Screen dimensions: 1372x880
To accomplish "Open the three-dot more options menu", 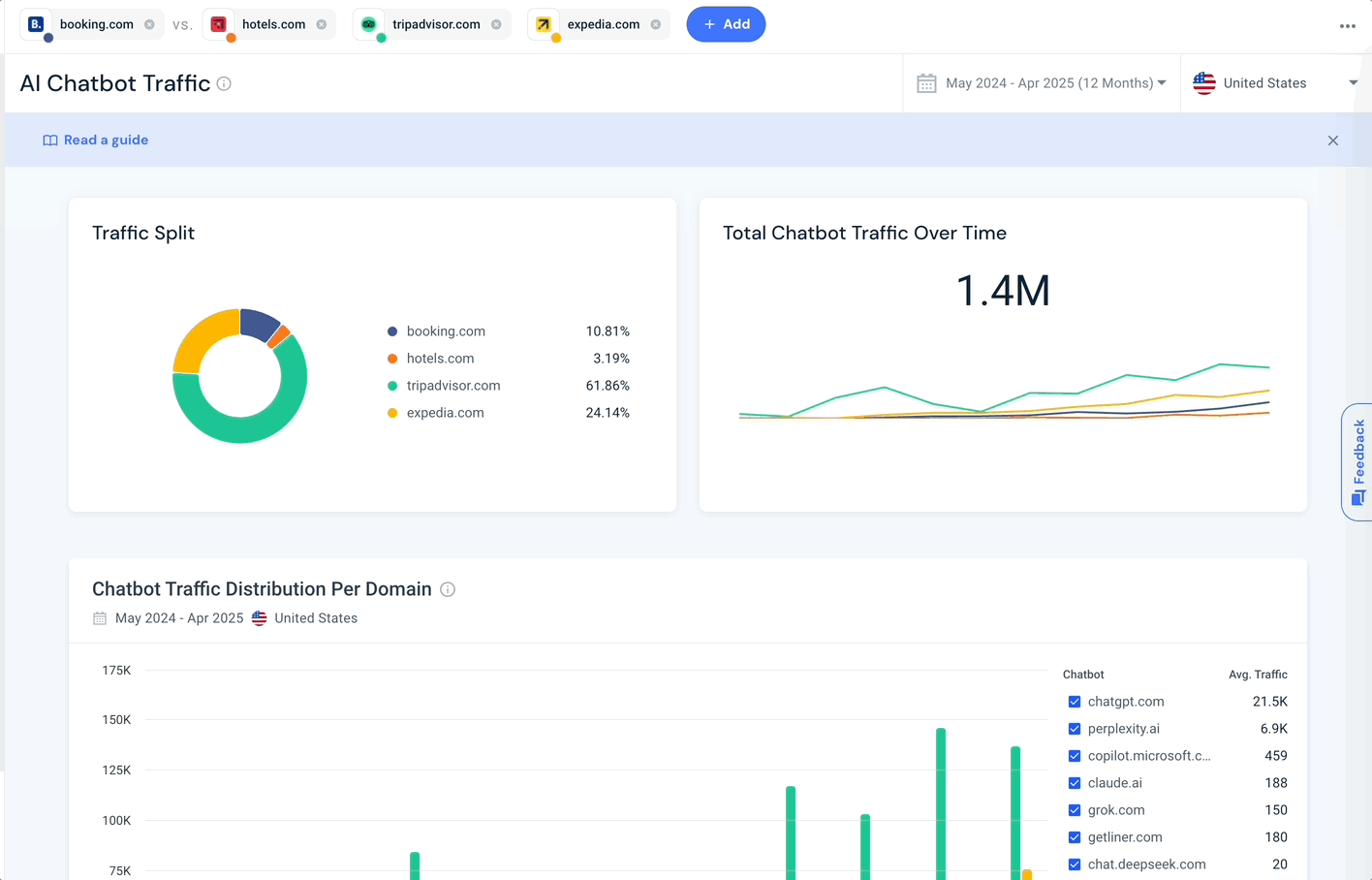I will point(1348,26).
